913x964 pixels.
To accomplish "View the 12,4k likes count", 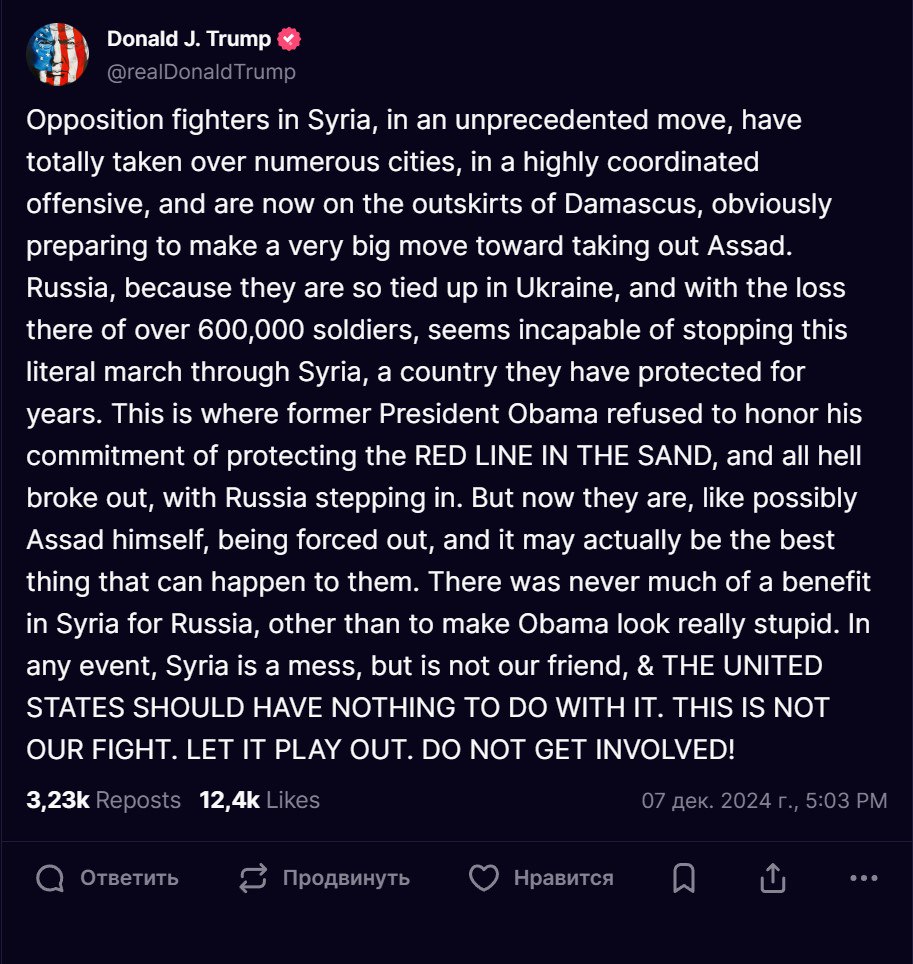I will [229, 800].
